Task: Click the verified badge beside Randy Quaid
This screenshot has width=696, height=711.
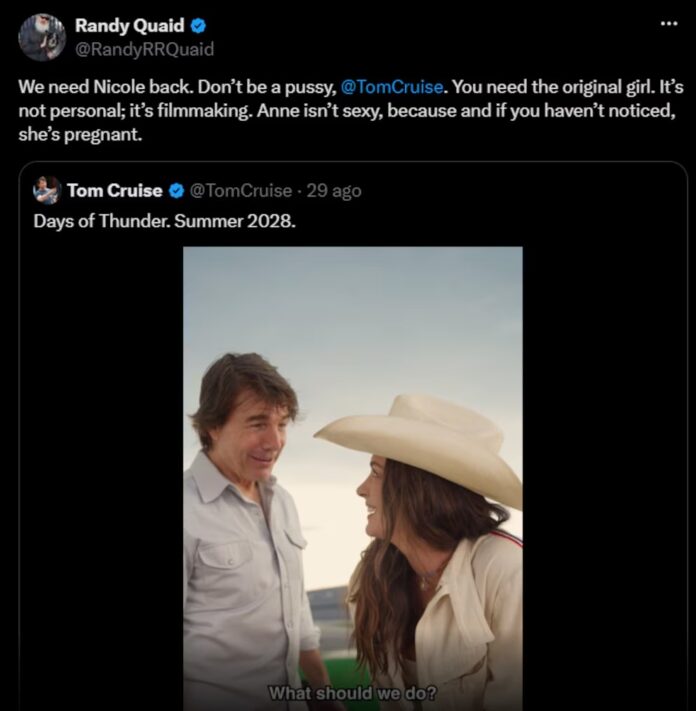Action: coord(198,26)
